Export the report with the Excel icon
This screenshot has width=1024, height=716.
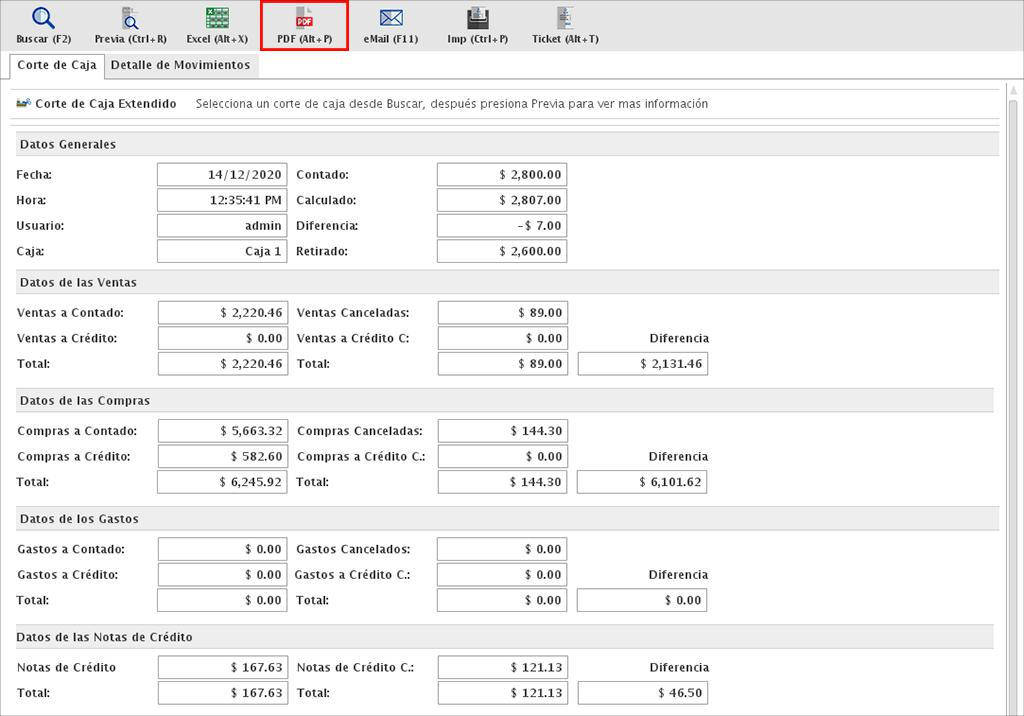click(x=217, y=19)
